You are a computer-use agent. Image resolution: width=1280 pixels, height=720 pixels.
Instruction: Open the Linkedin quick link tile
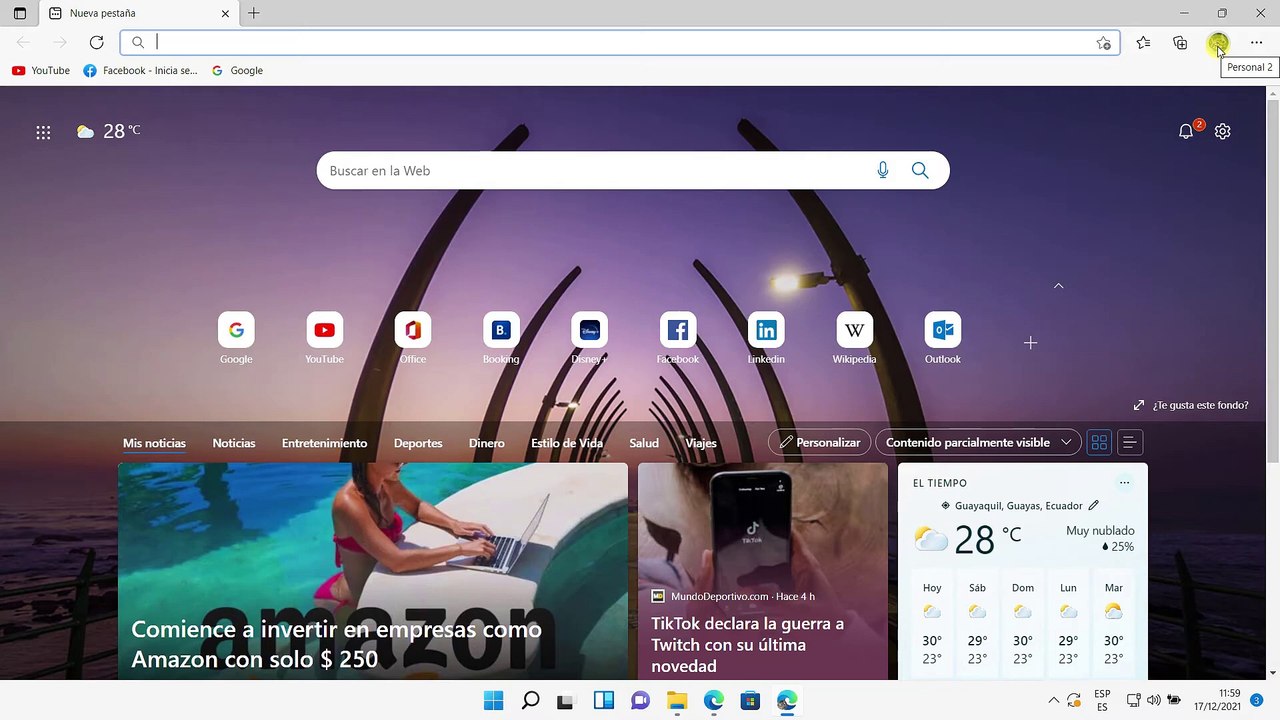click(766, 338)
